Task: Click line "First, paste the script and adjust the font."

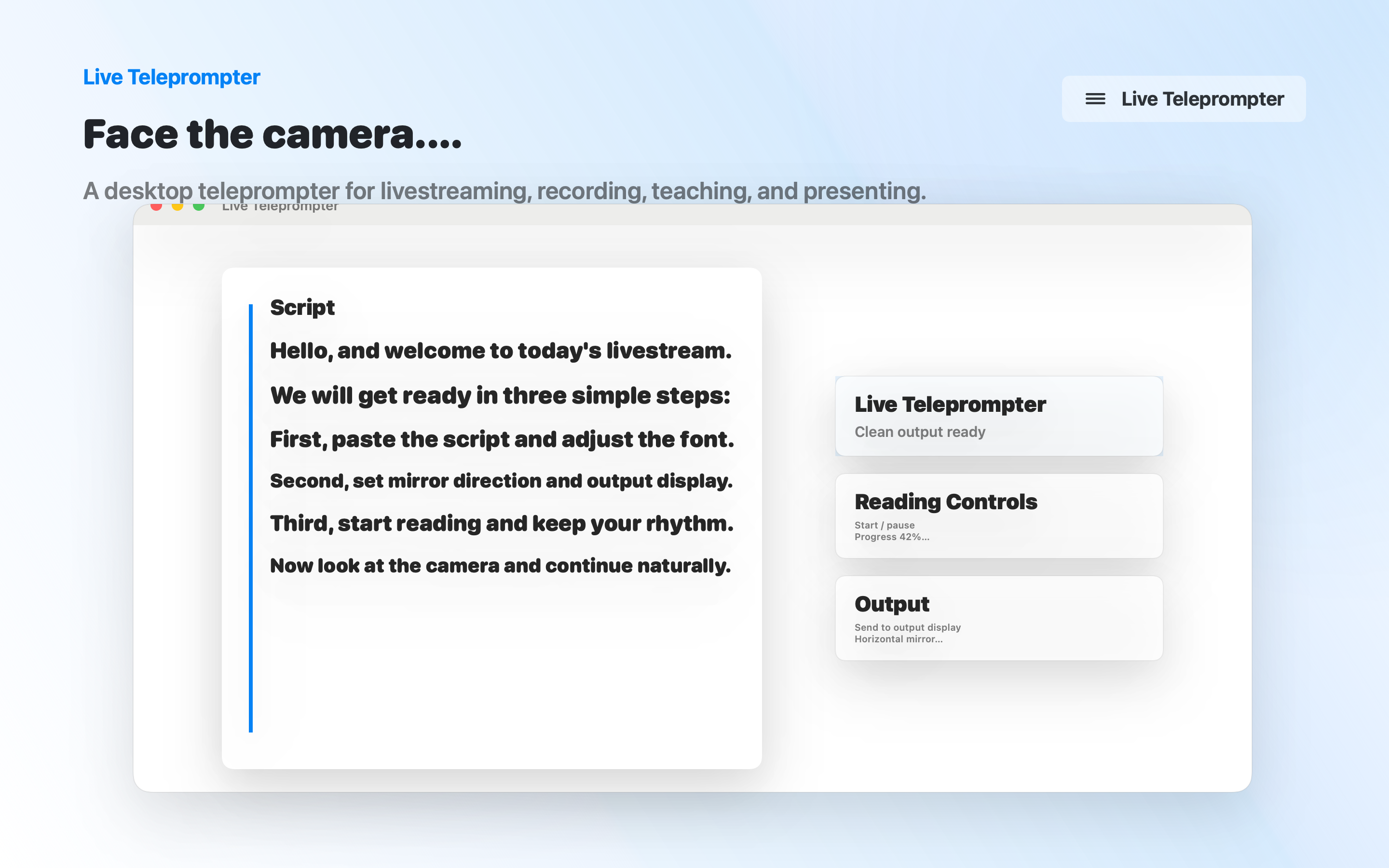Action: tap(502, 439)
